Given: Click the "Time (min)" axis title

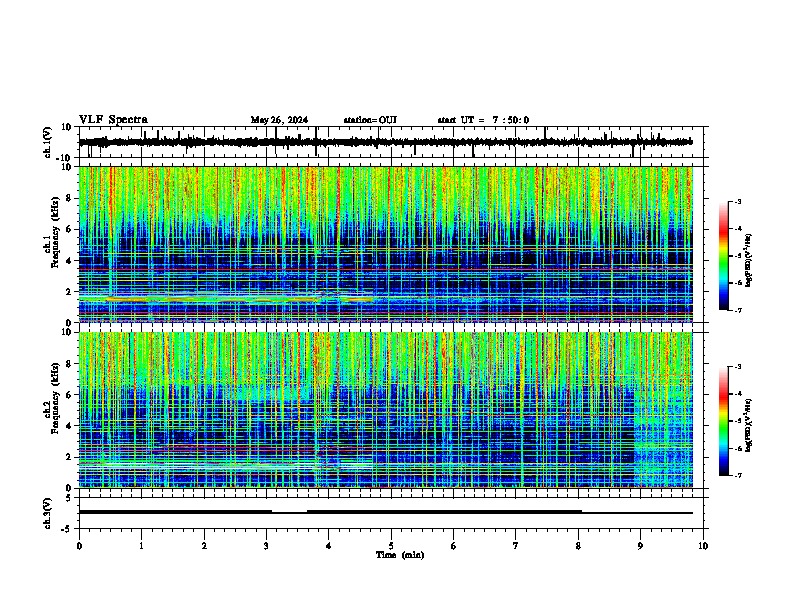Looking at the screenshot, I should [x=400, y=555].
